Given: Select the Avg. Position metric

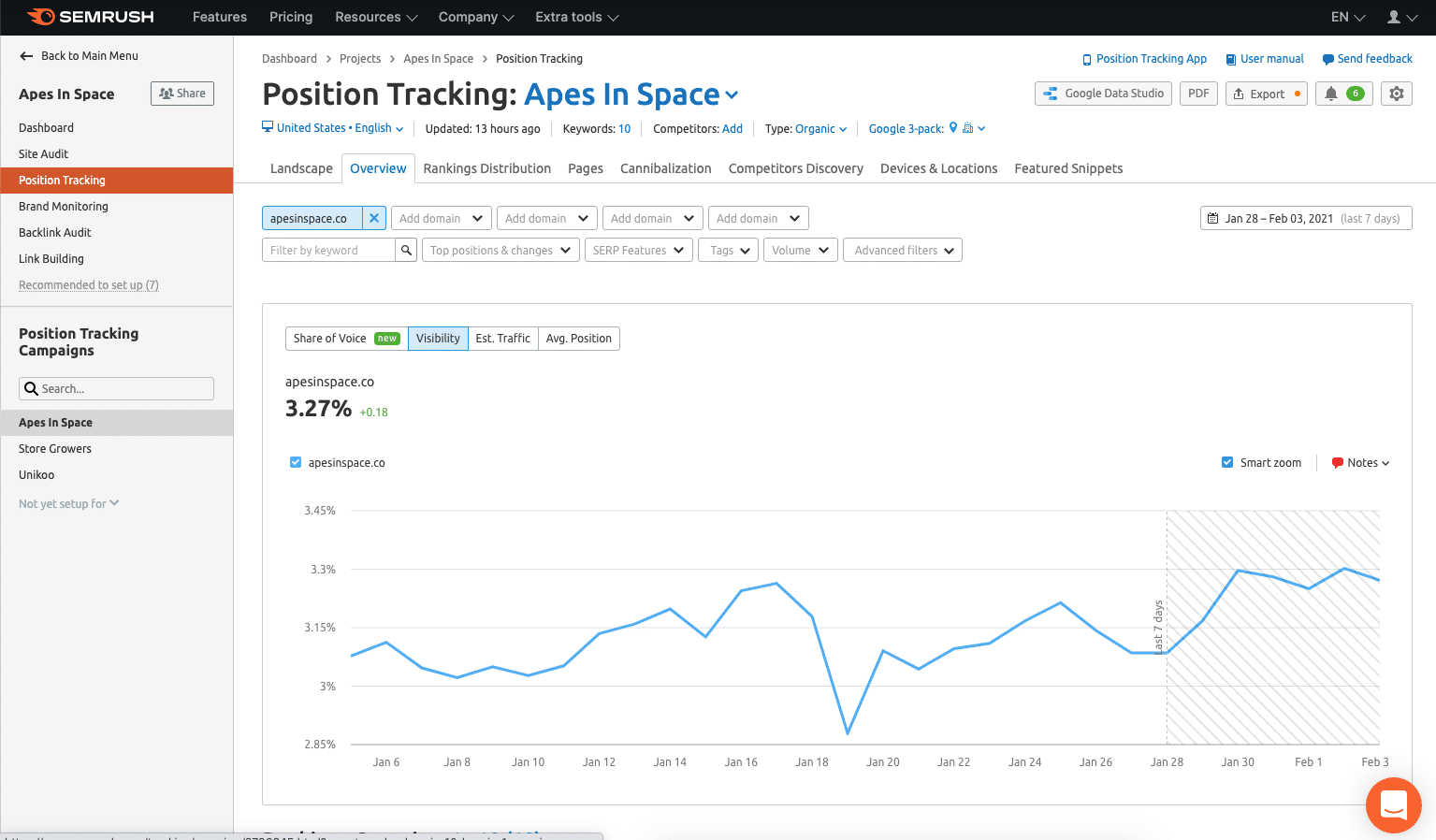Looking at the screenshot, I should pos(578,339).
